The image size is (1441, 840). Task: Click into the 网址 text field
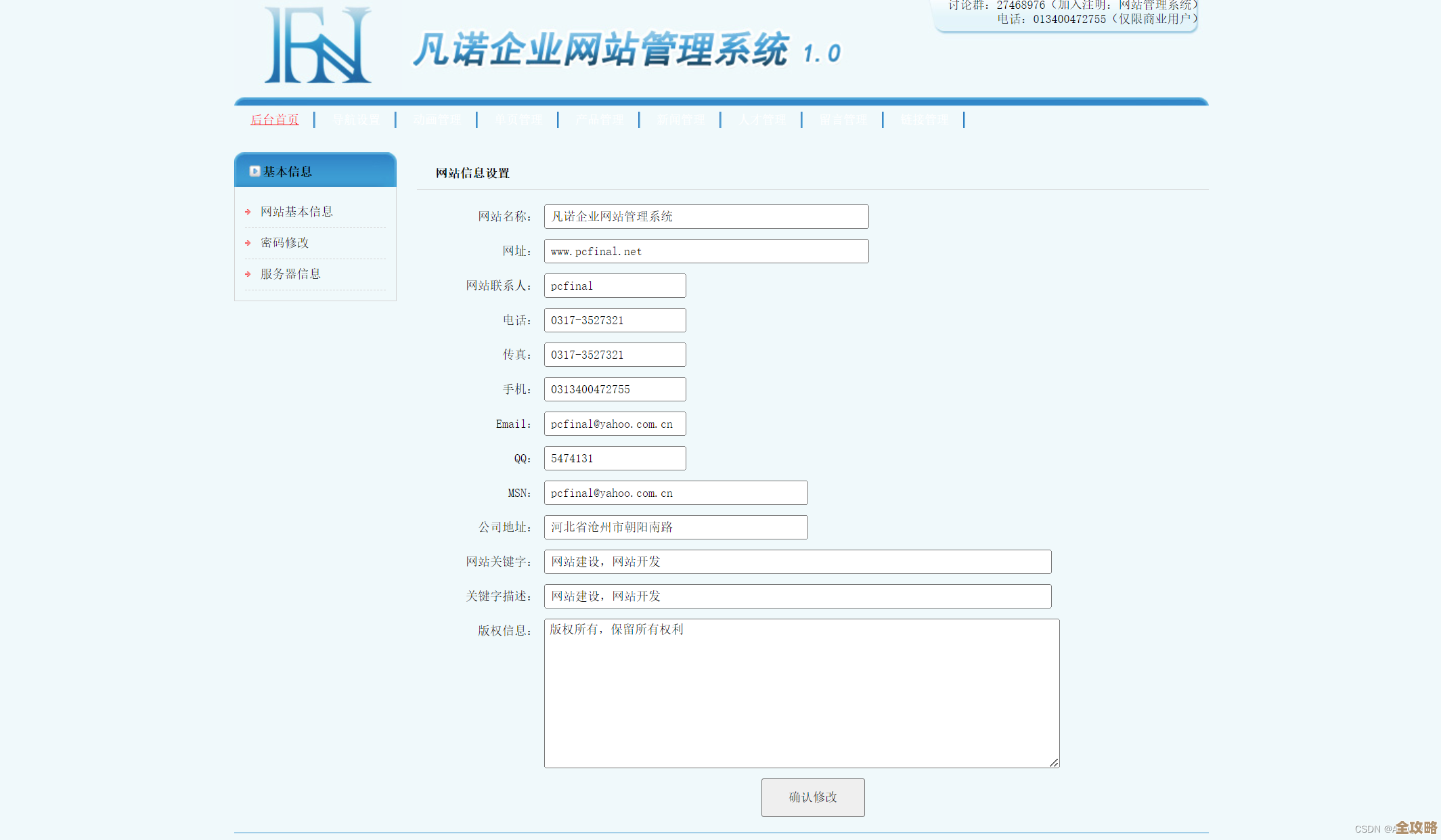coord(706,251)
